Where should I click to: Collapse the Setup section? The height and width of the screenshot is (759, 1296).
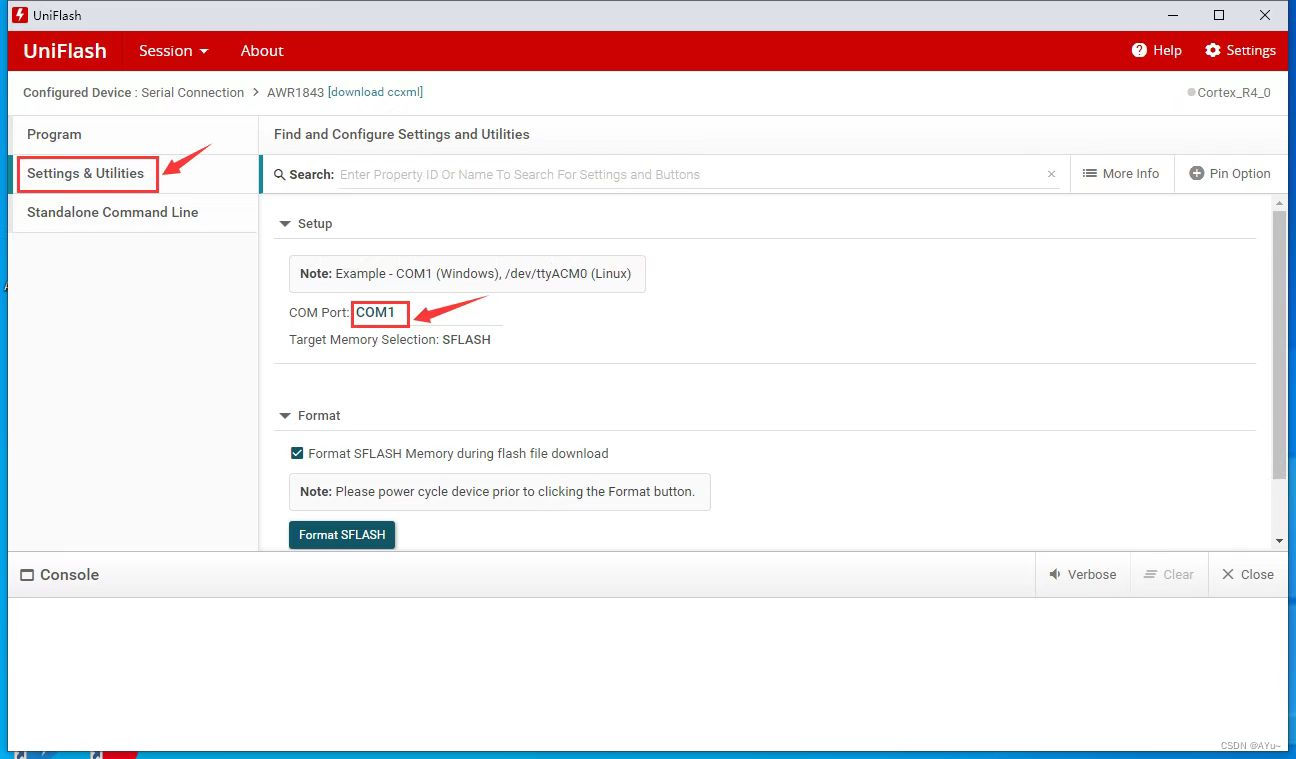[285, 224]
